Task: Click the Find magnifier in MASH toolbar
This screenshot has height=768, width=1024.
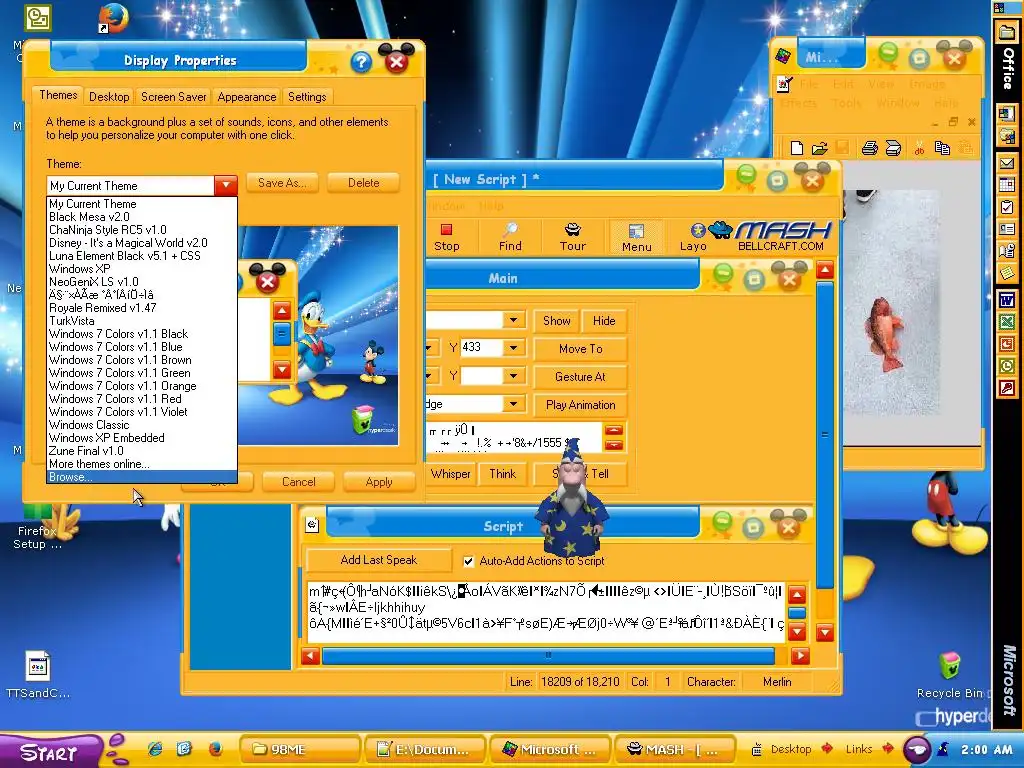Action: 510,236
